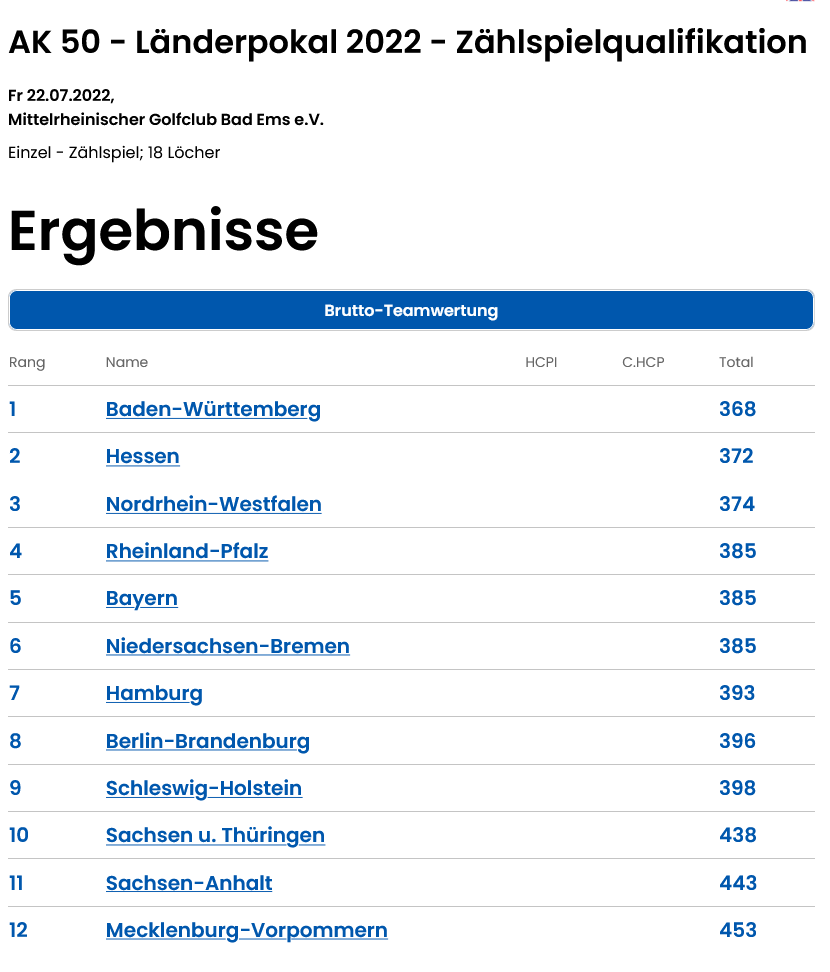Click total score 453 for Mecklenburg-Vorpommern
Image resolution: width=830 pixels, height=972 pixels.
pos(738,930)
